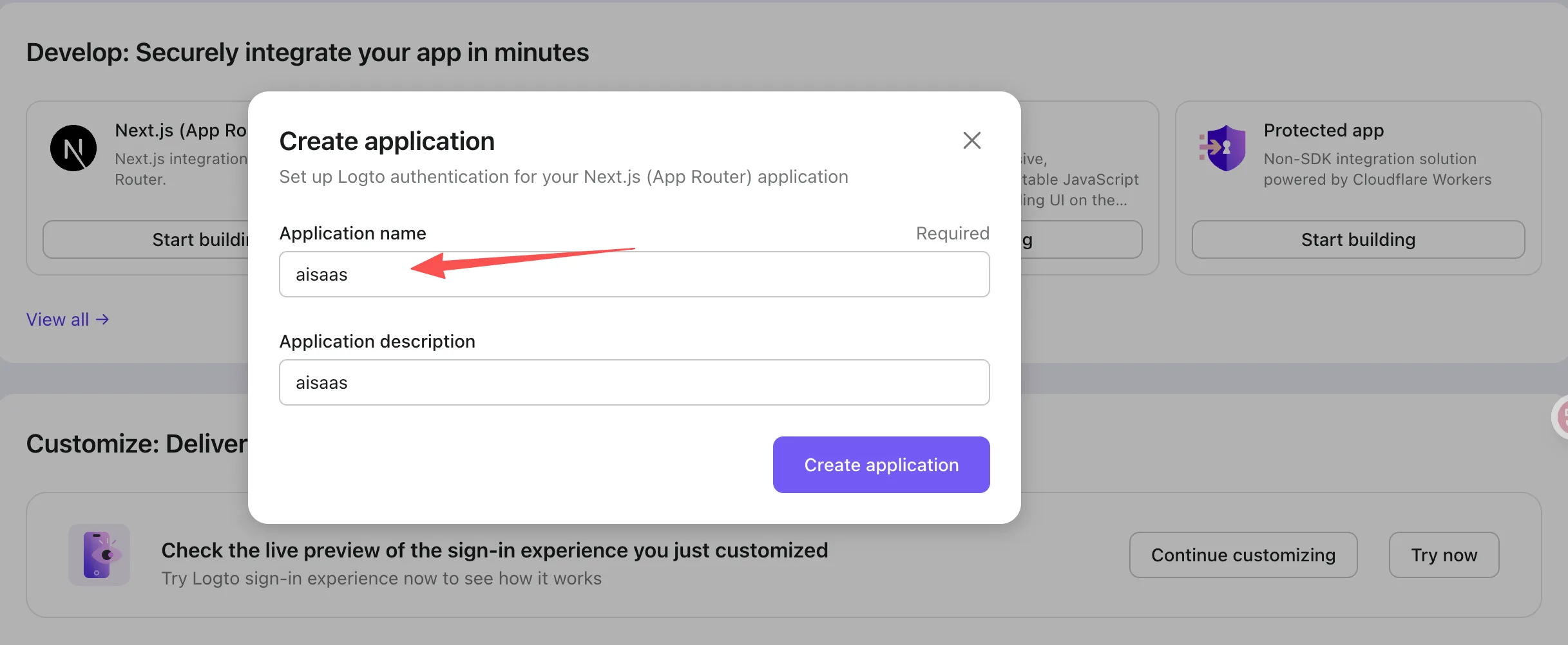Click the sign-in preview phone icon
Screen dimensions: 1568x645
99,555
